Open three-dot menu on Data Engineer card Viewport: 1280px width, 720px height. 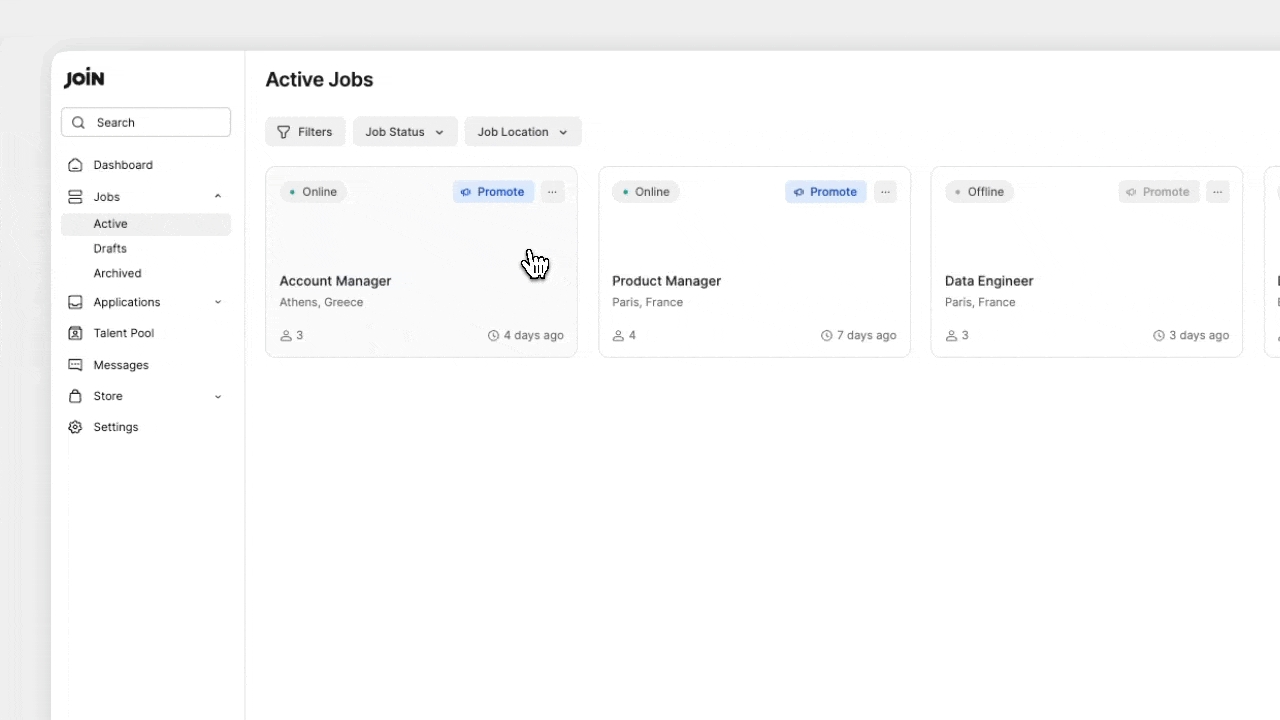1217,192
